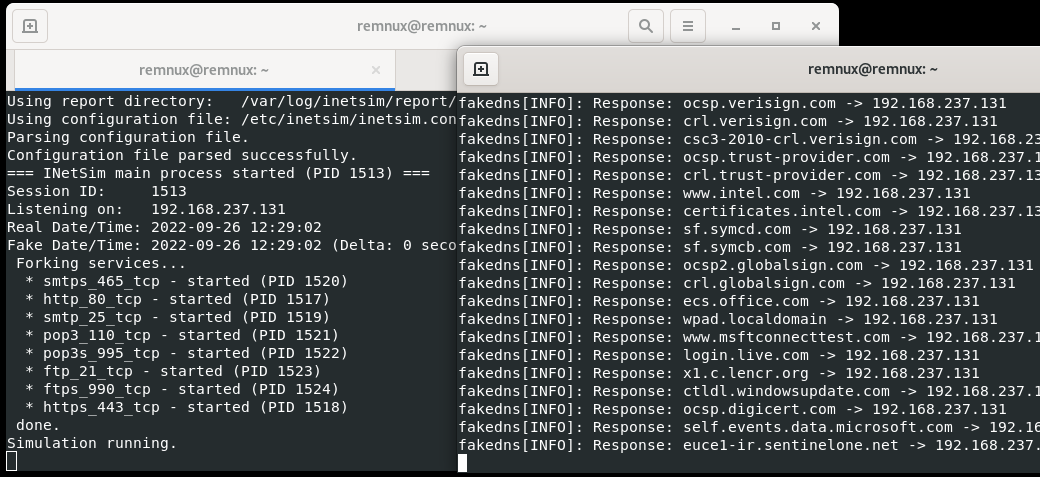Image resolution: width=1040 pixels, height=477 pixels.
Task: Open the terminal search tool
Action: pos(645,26)
